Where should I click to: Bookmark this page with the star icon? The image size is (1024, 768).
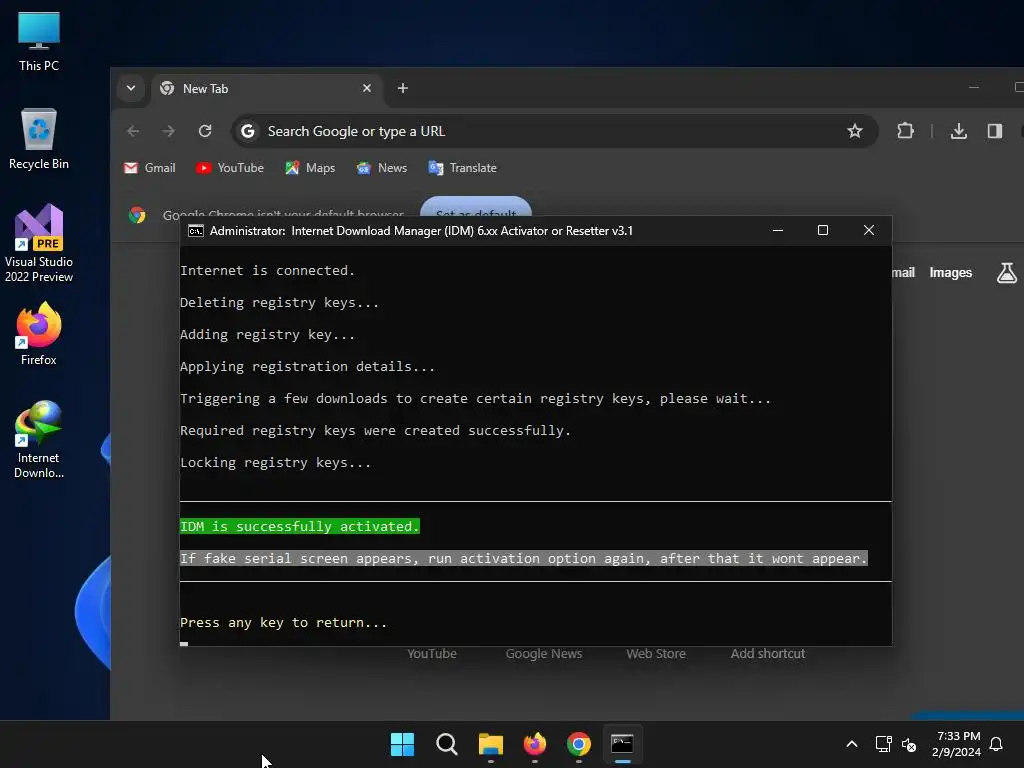[854, 131]
